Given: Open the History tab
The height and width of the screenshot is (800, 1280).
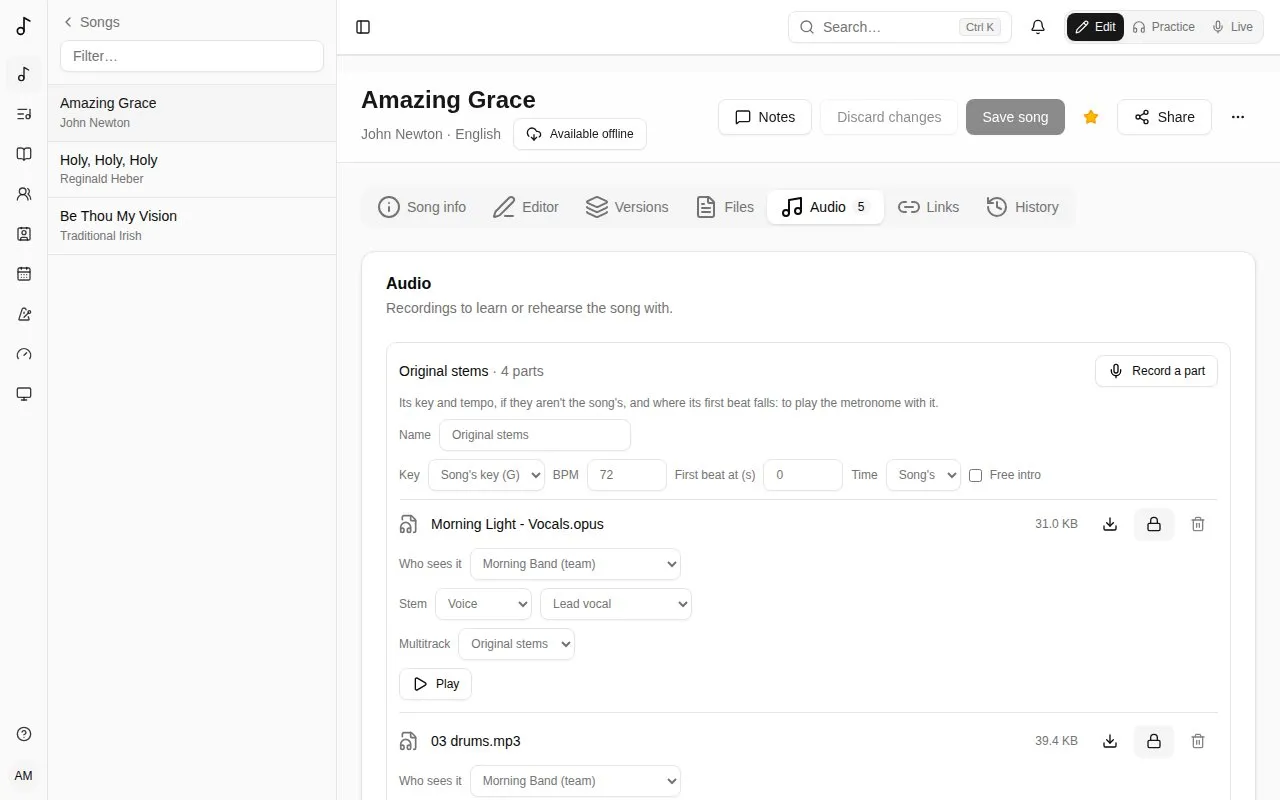Looking at the screenshot, I should 1023,207.
